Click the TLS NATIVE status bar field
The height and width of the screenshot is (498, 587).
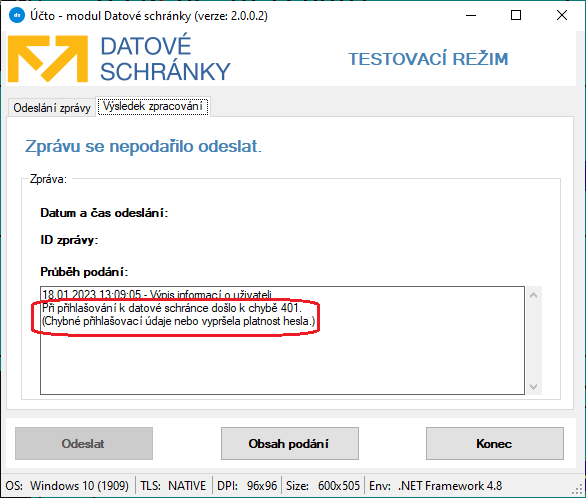pyautogui.click(x=173, y=486)
